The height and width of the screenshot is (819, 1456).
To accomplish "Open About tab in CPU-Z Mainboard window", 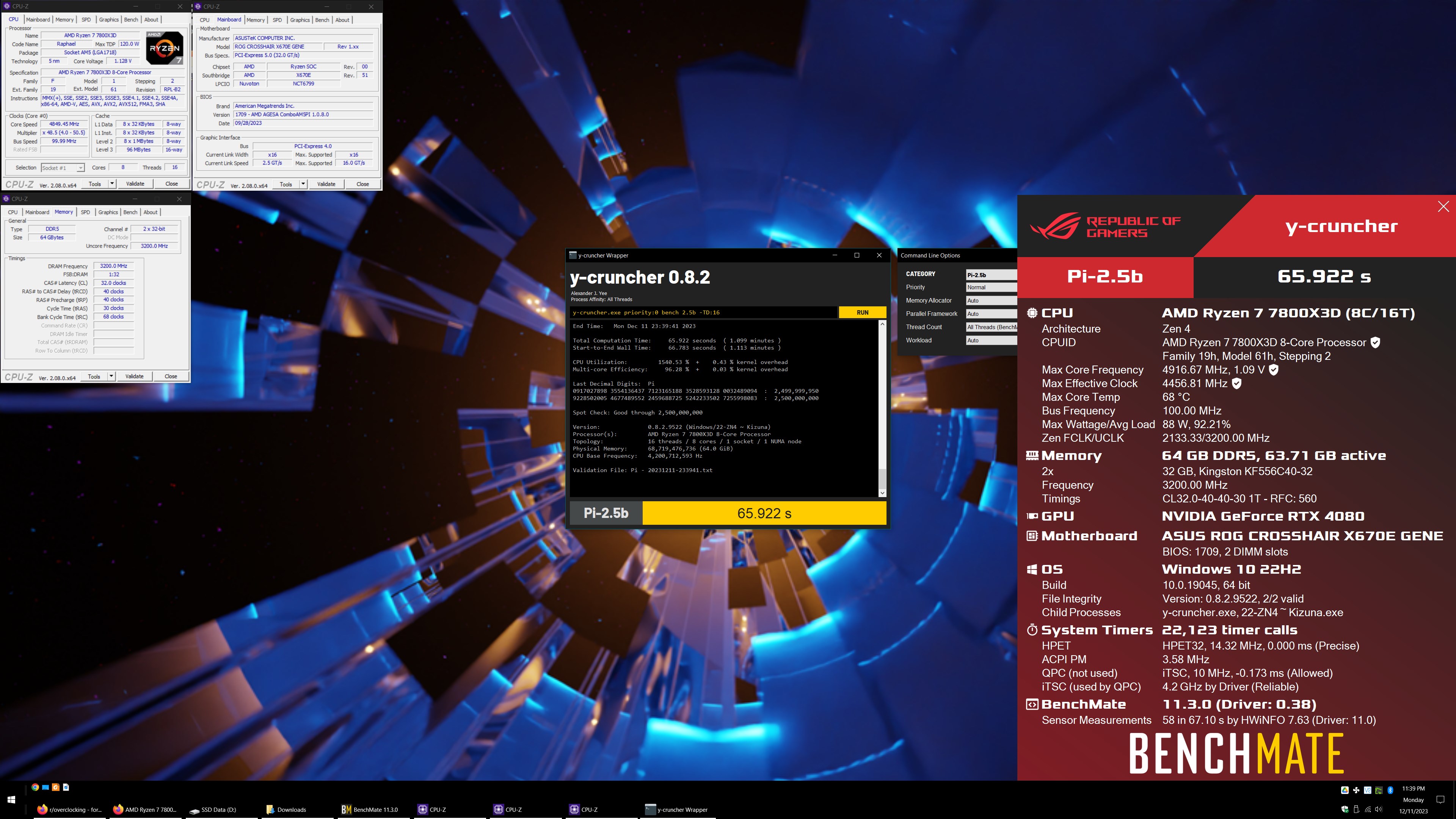I will coord(342,20).
